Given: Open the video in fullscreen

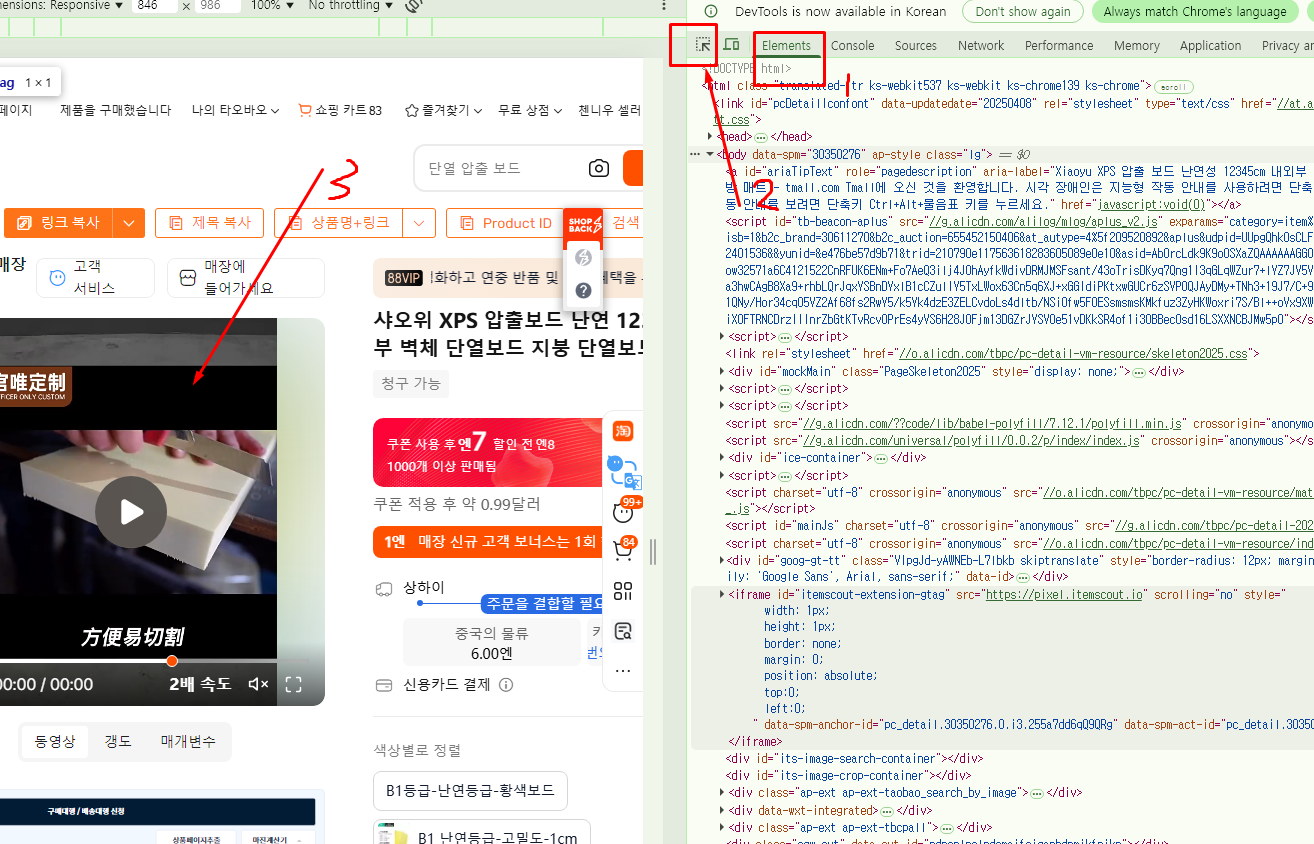Looking at the screenshot, I should pyautogui.click(x=293, y=684).
